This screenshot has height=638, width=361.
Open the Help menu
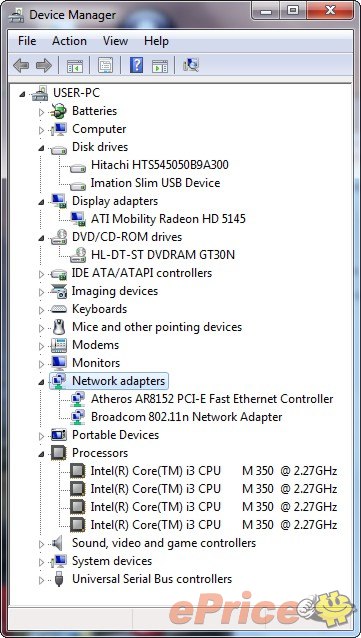(156, 41)
